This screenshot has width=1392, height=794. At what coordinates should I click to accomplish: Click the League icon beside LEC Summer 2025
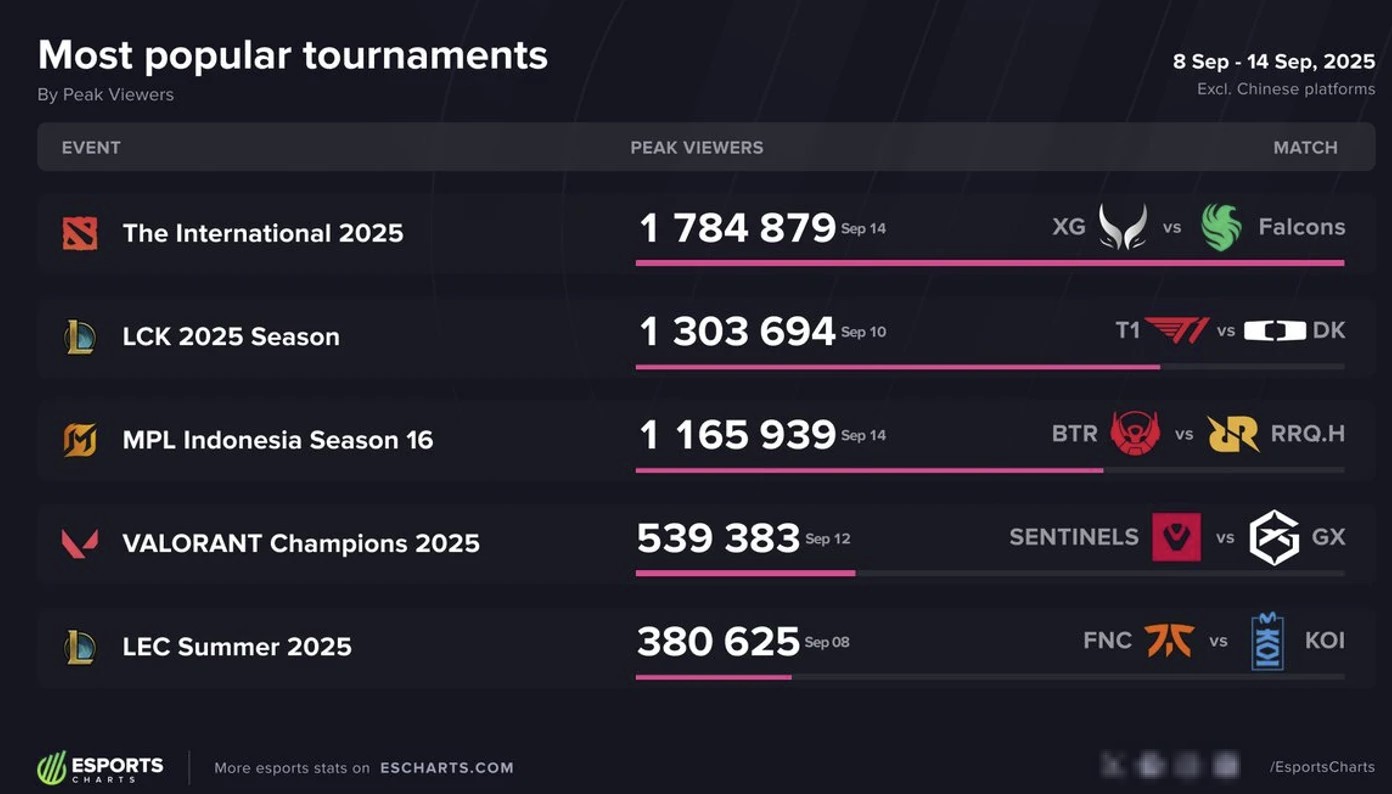point(80,646)
